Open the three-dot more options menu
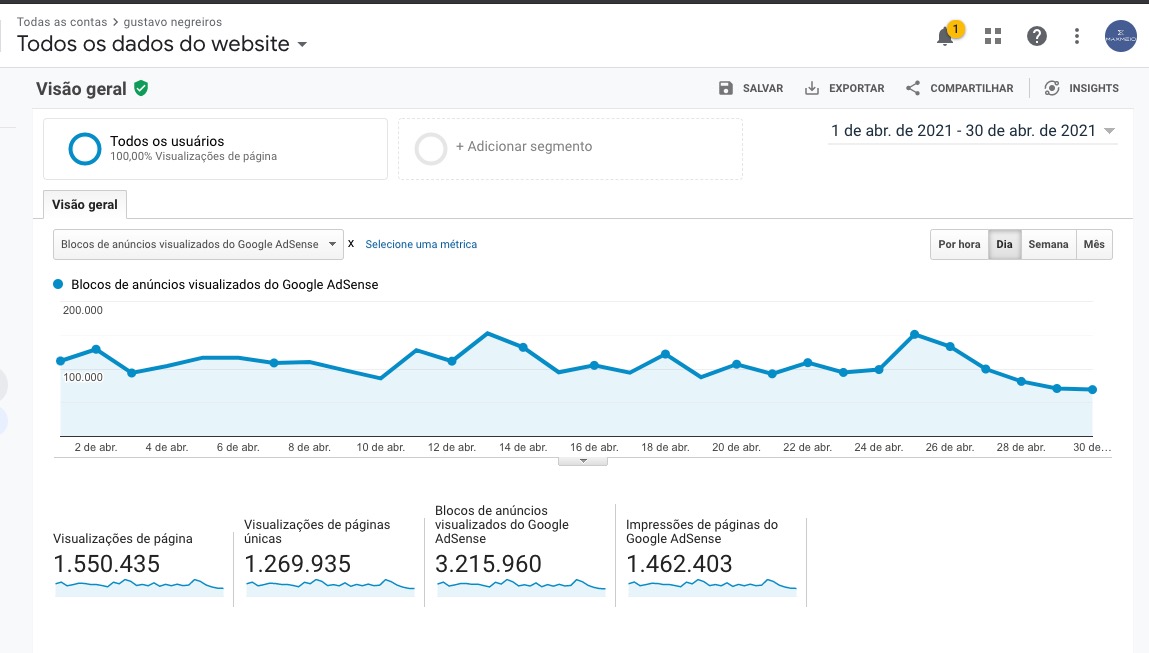This screenshot has width=1149, height=653. coord(1076,36)
